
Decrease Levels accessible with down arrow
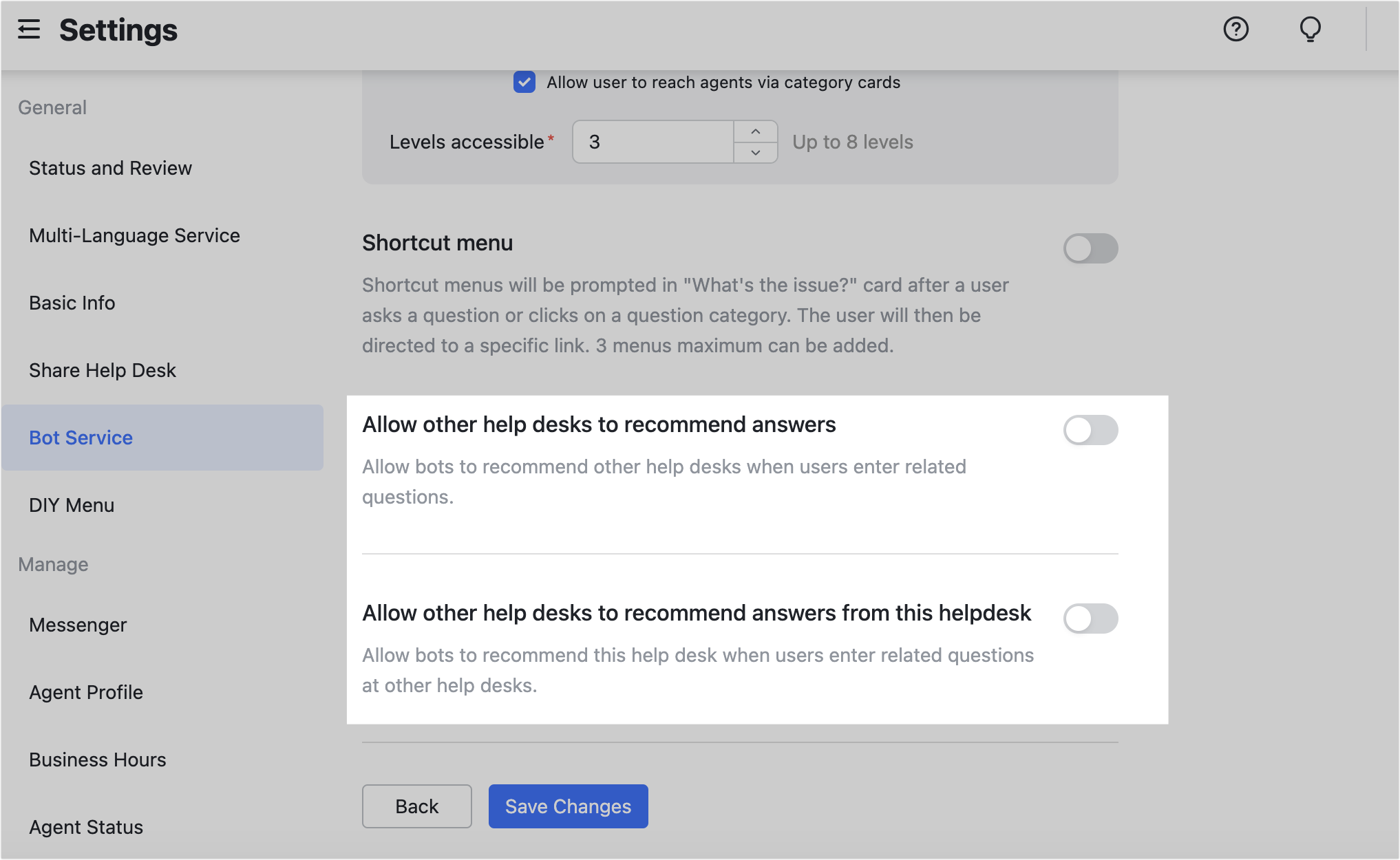point(755,153)
